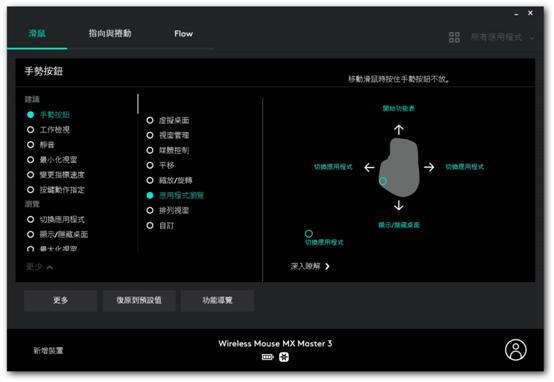
Task: Click the action list vertical scrollbar
Action: [138, 104]
